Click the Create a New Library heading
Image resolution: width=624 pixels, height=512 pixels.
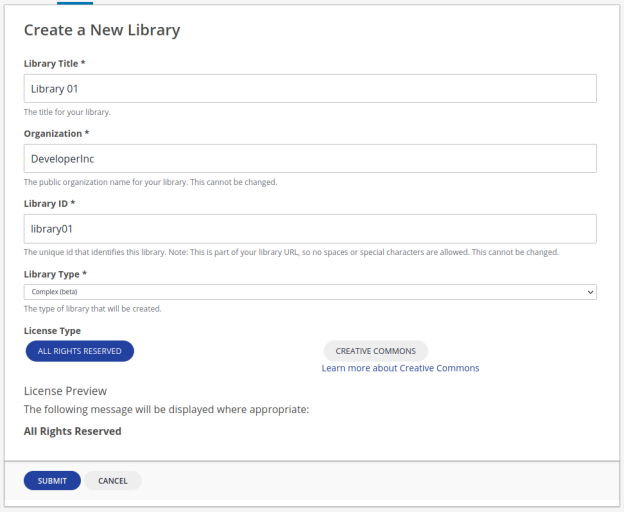(102, 30)
